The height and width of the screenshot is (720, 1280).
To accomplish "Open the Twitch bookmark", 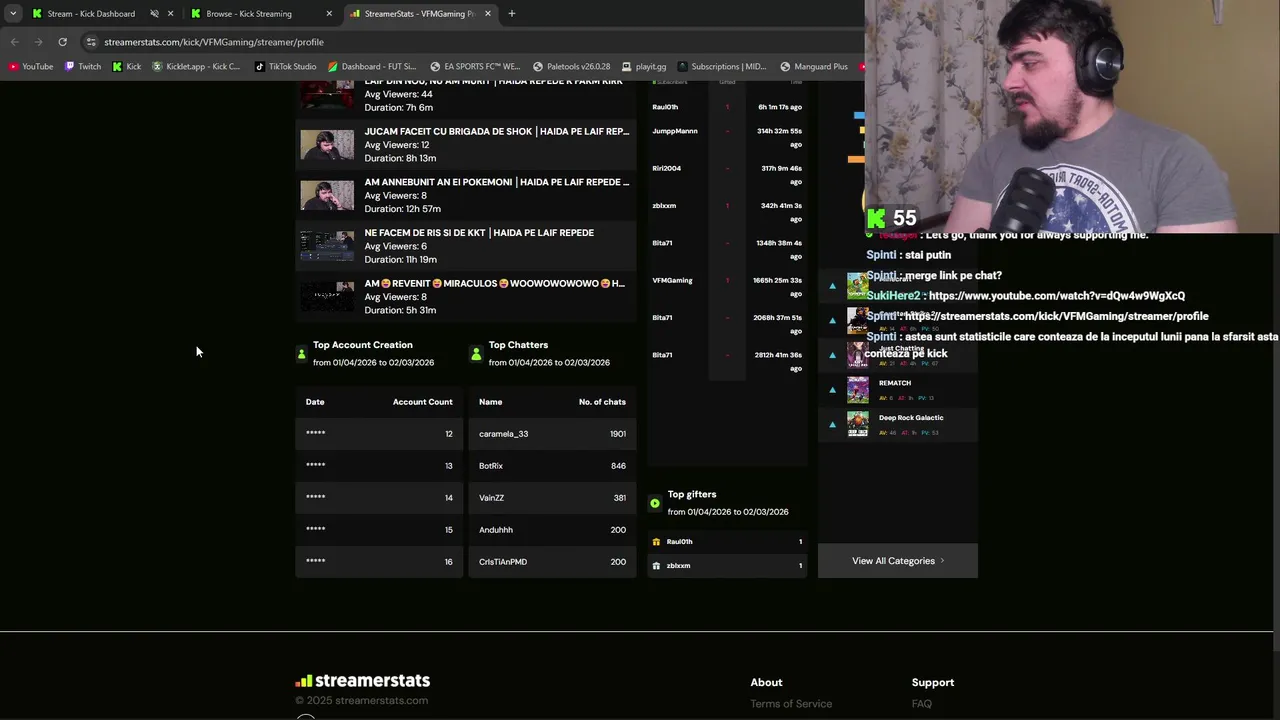I will pyautogui.click(x=82, y=67).
